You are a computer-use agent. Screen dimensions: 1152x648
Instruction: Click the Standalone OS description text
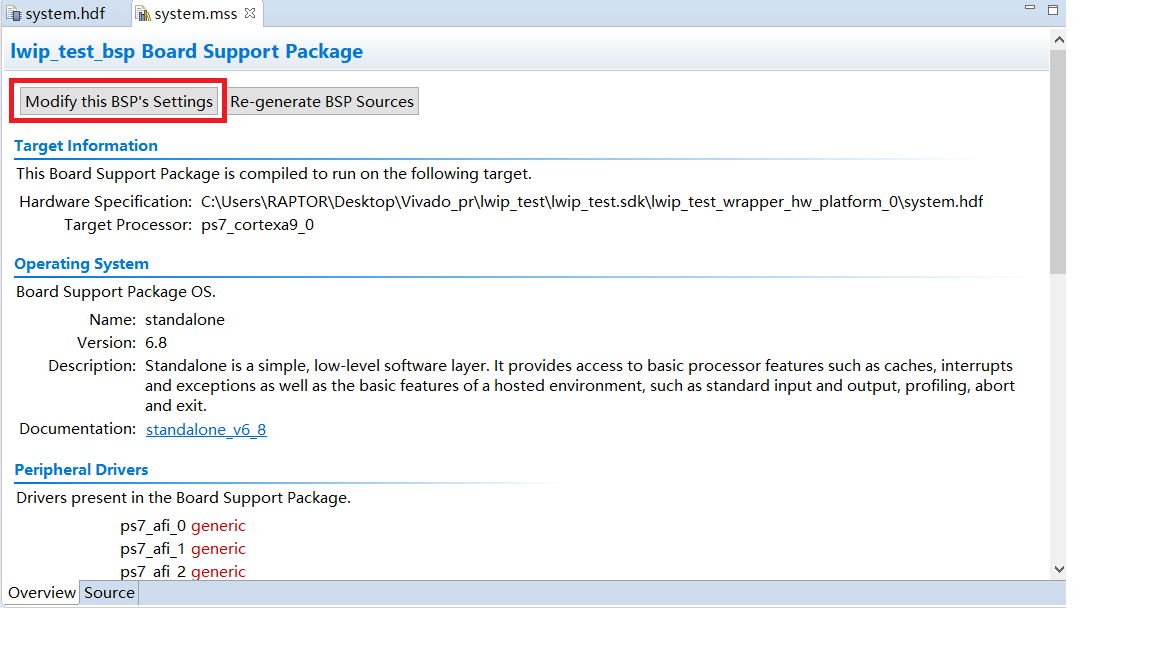pyautogui.click(x=580, y=386)
